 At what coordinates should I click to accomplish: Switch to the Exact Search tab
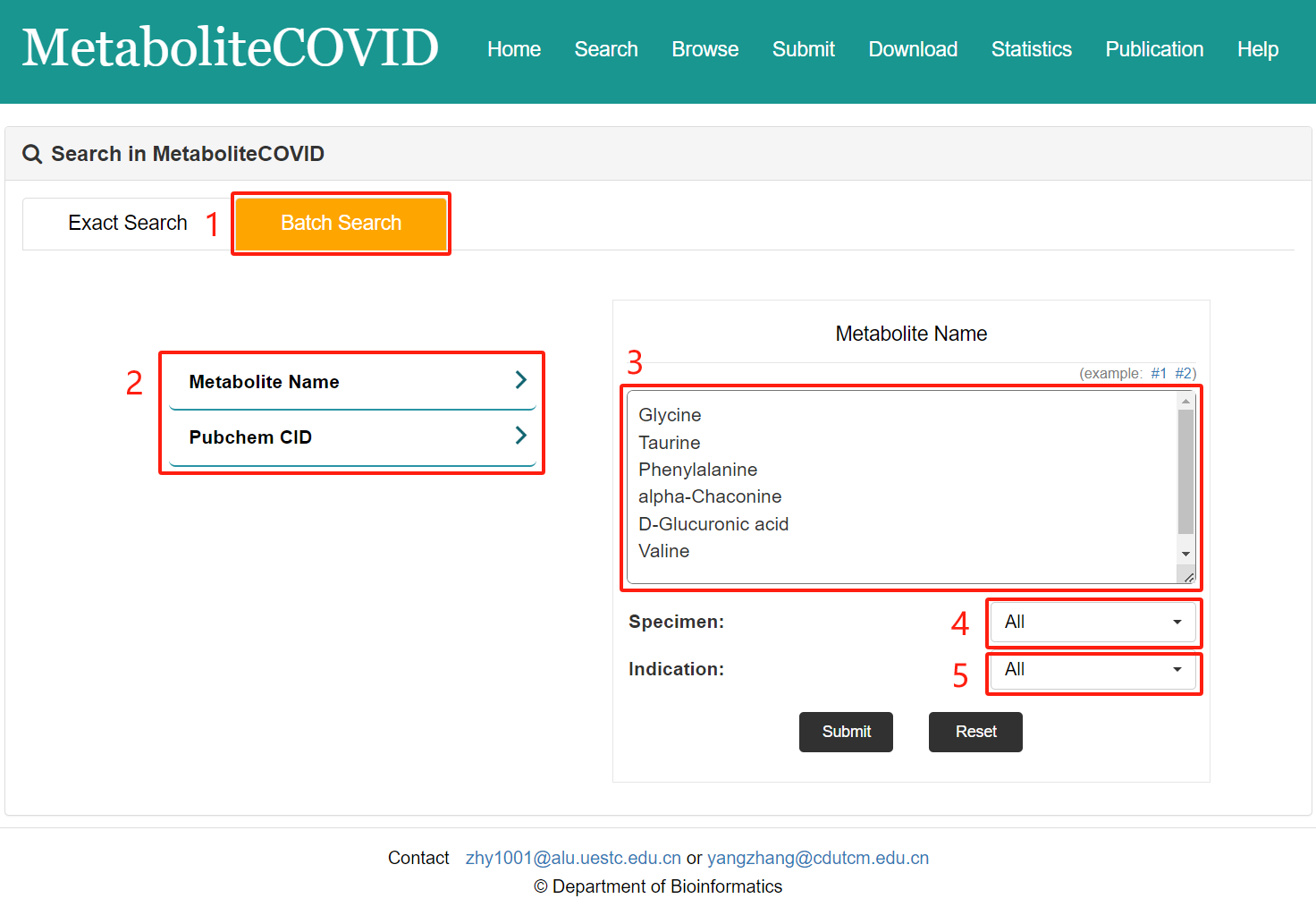(128, 223)
